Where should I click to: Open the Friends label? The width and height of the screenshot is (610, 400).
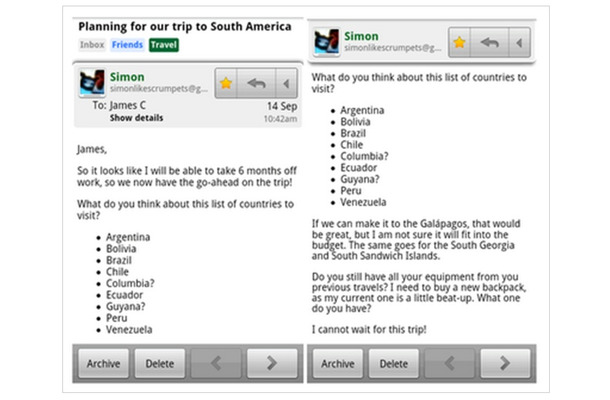point(127,45)
